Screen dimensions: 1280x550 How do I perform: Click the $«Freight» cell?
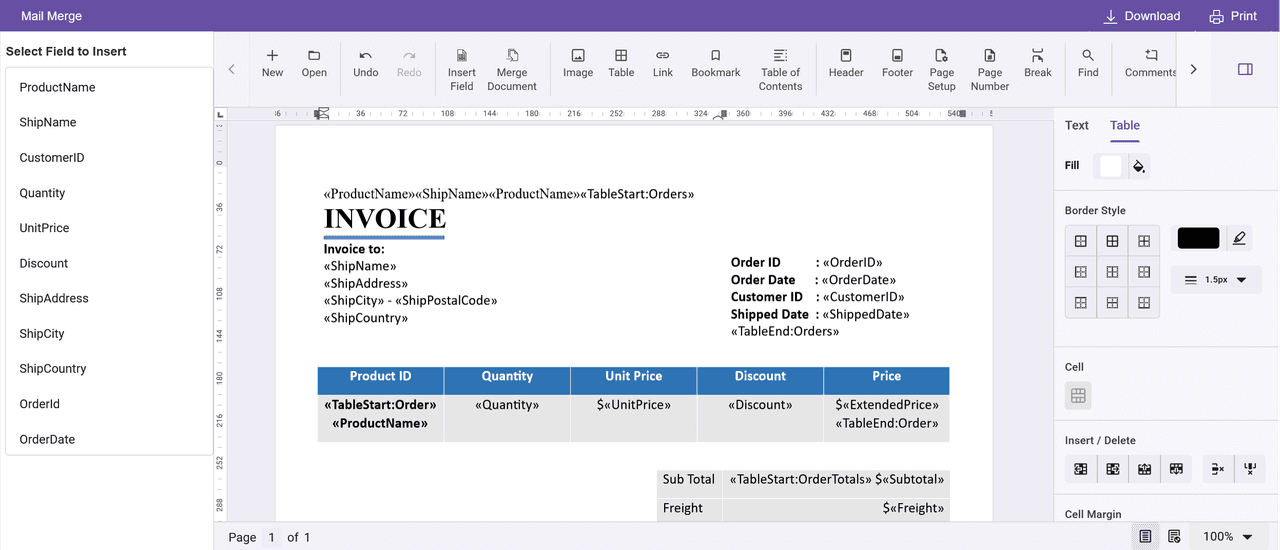pos(836,508)
